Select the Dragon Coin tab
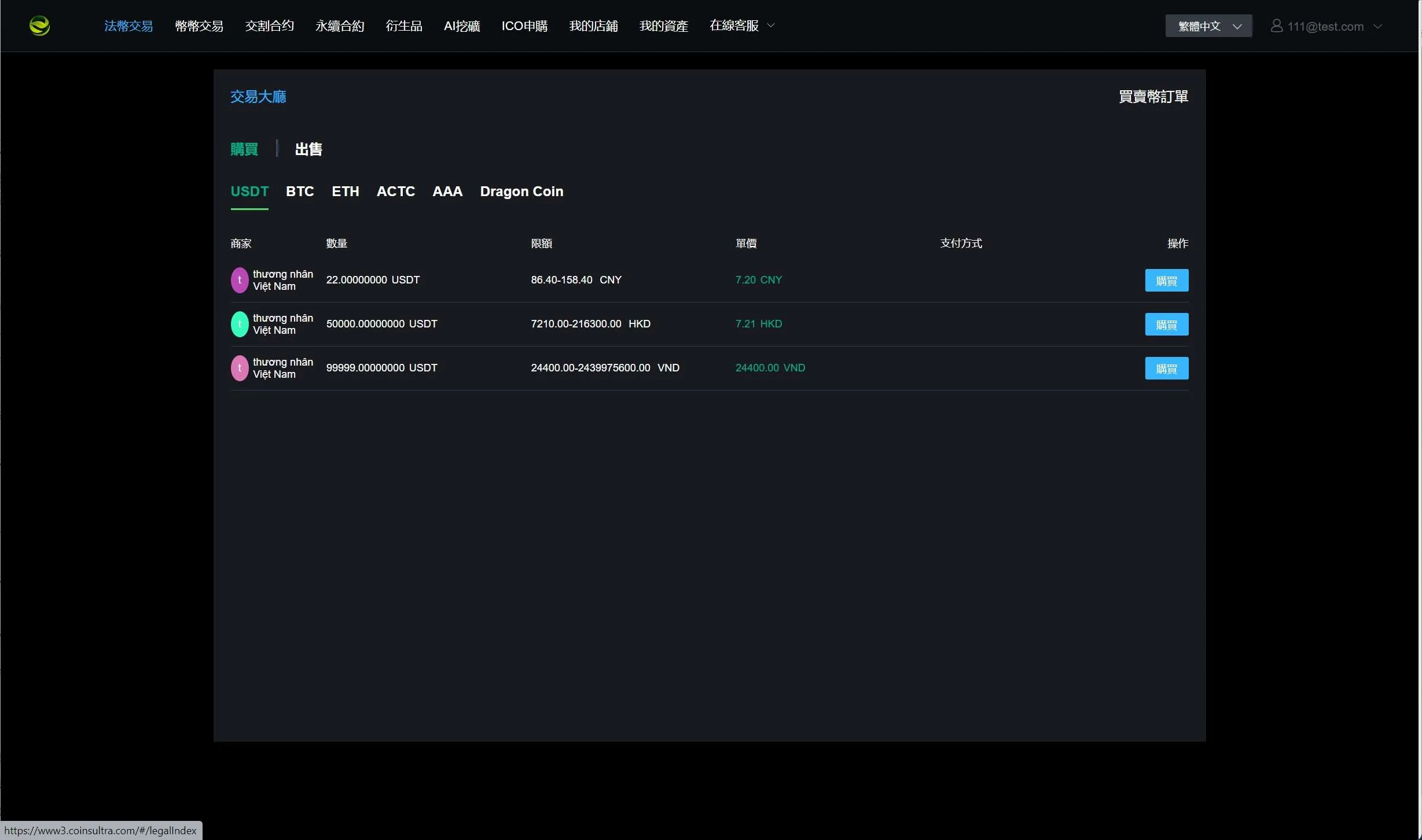The width and height of the screenshot is (1422, 840). click(x=521, y=191)
